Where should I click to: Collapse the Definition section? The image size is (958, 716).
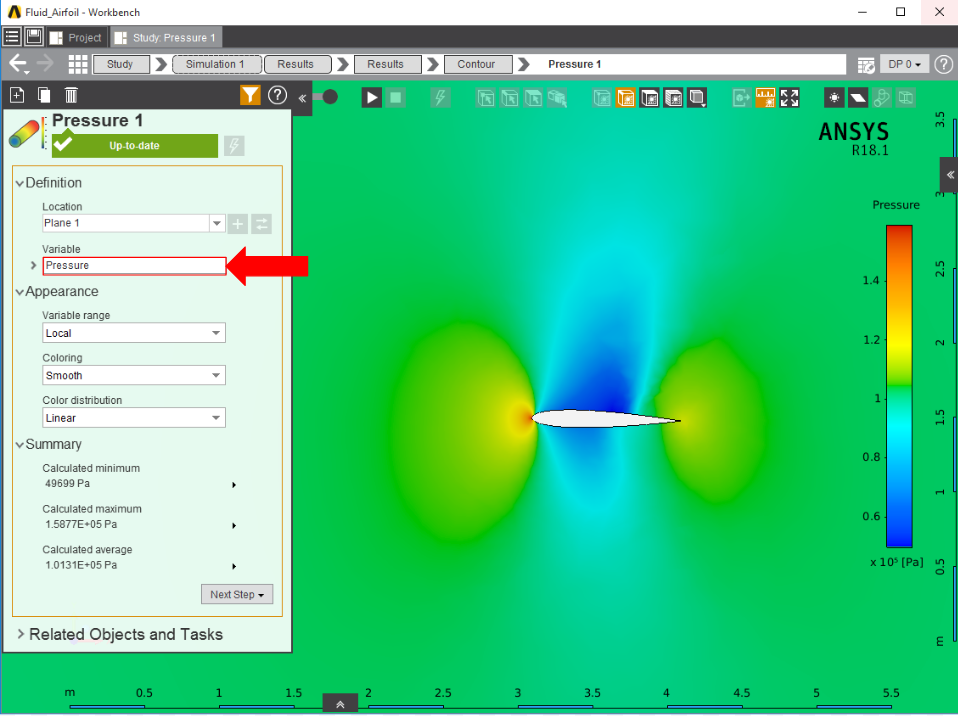(x=20, y=183)
